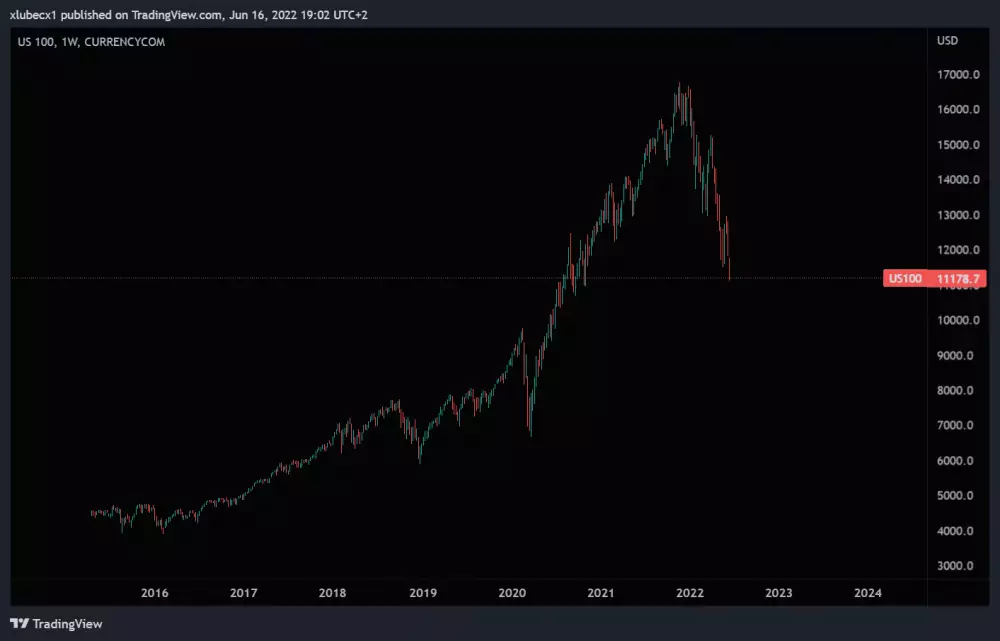Click the 2019 label on the time axis
This screenshot has width=1000, height=641.
[424, 592]
